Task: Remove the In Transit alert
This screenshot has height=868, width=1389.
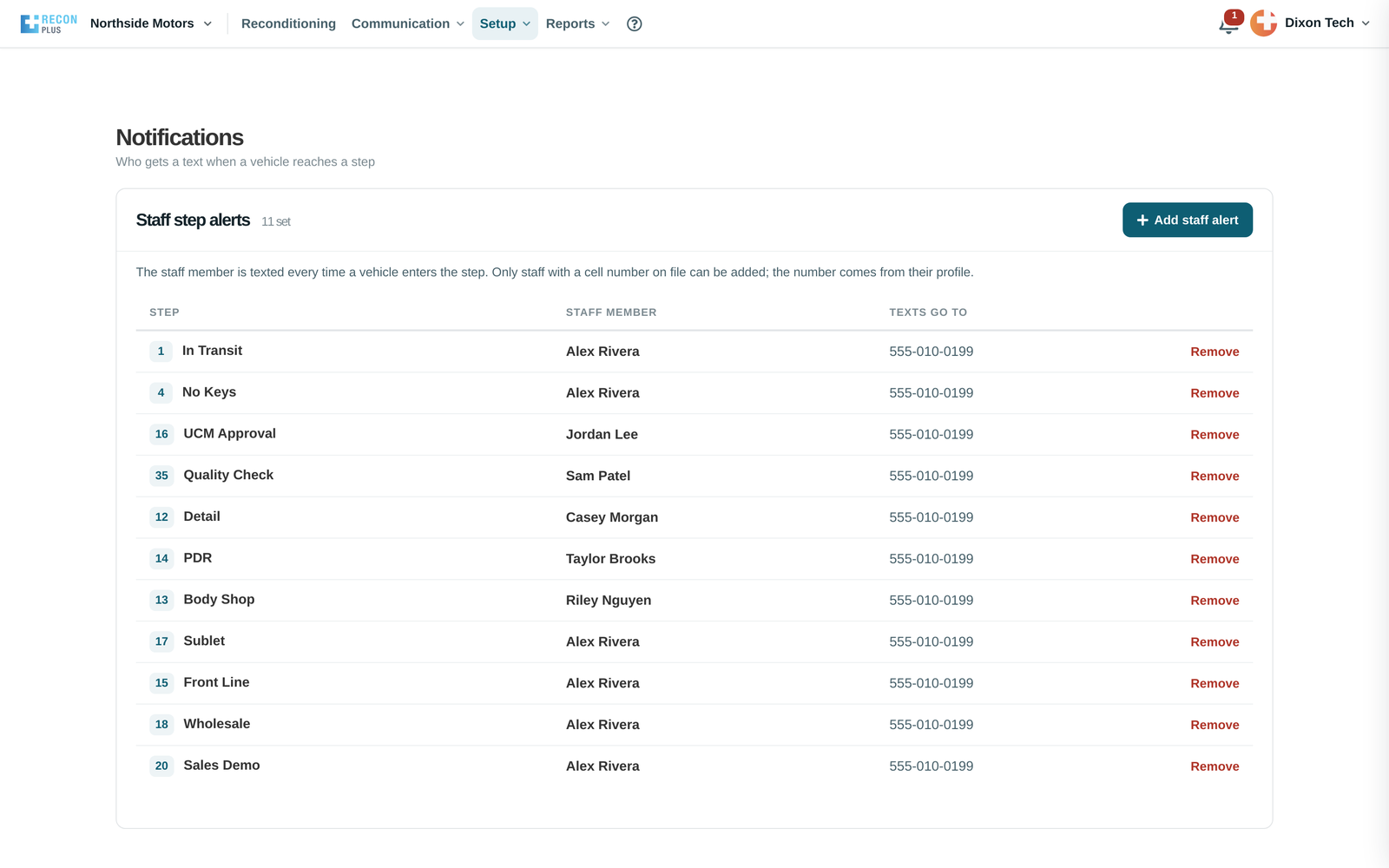Action: pyautogui.click(x=1215, y=352)
